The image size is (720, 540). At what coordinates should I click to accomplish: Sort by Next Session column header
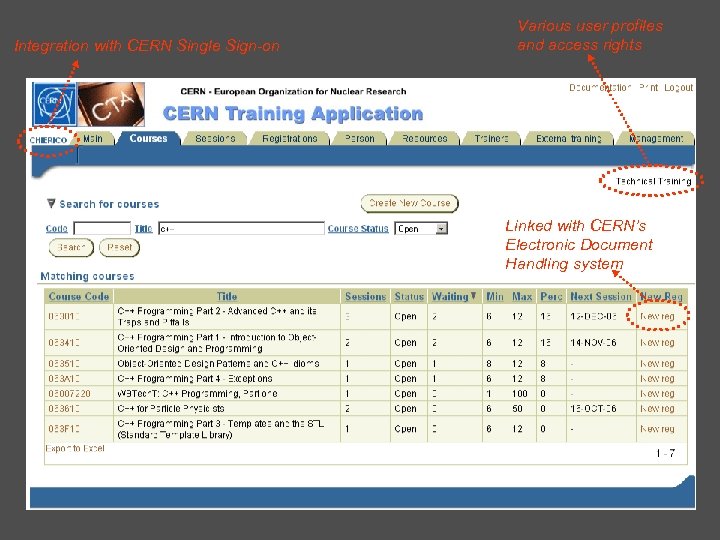pos(601,296)
